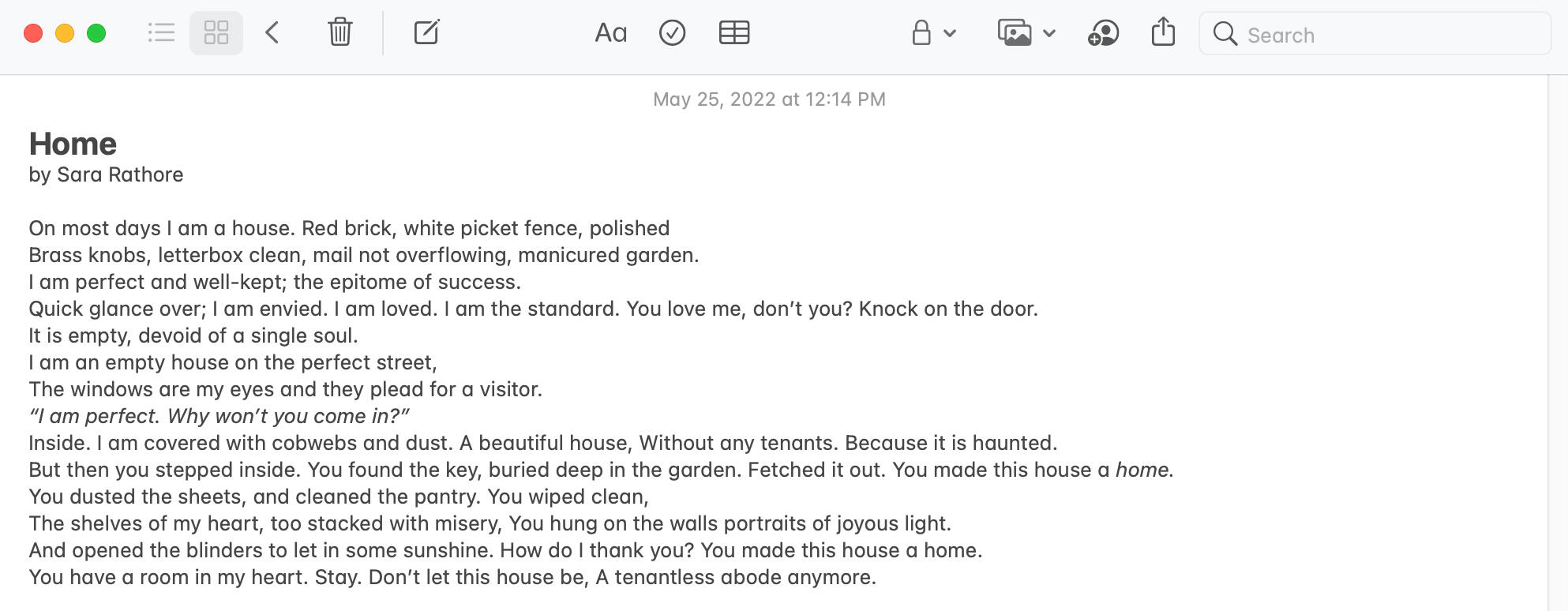Switch to gallery view

click(216, 33)
